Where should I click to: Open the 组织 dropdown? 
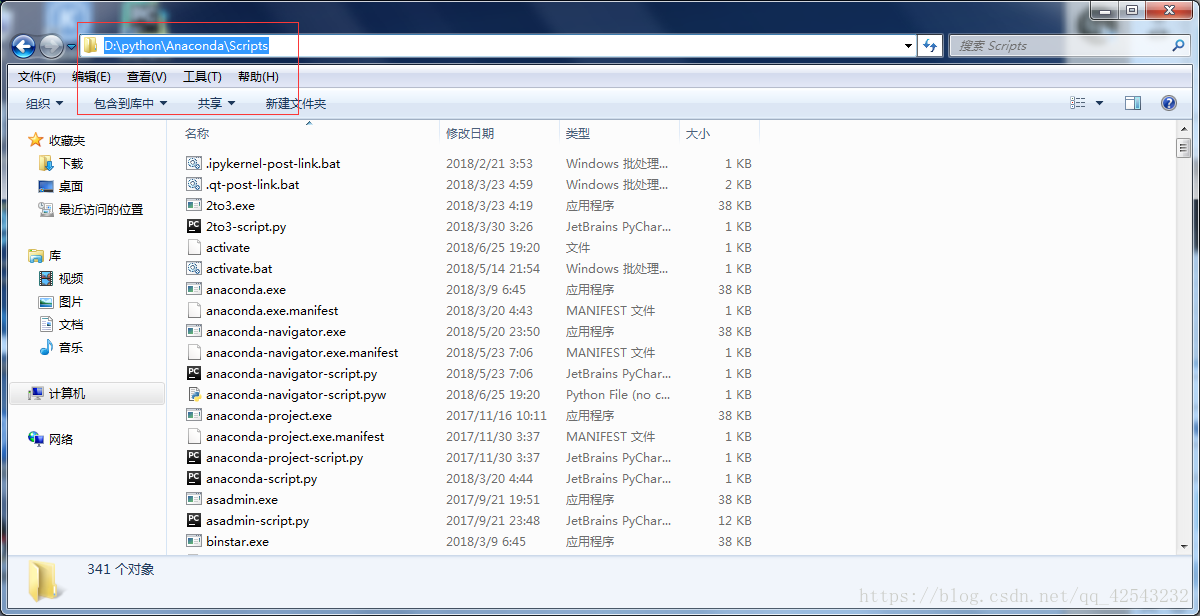pyautogui.click(x=44, y=103)
